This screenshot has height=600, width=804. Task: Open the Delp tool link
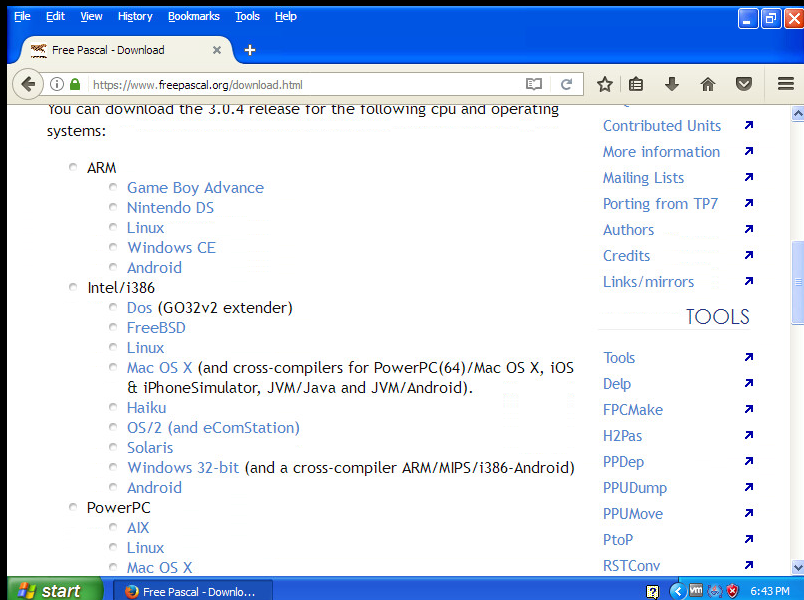coord(617,384)
